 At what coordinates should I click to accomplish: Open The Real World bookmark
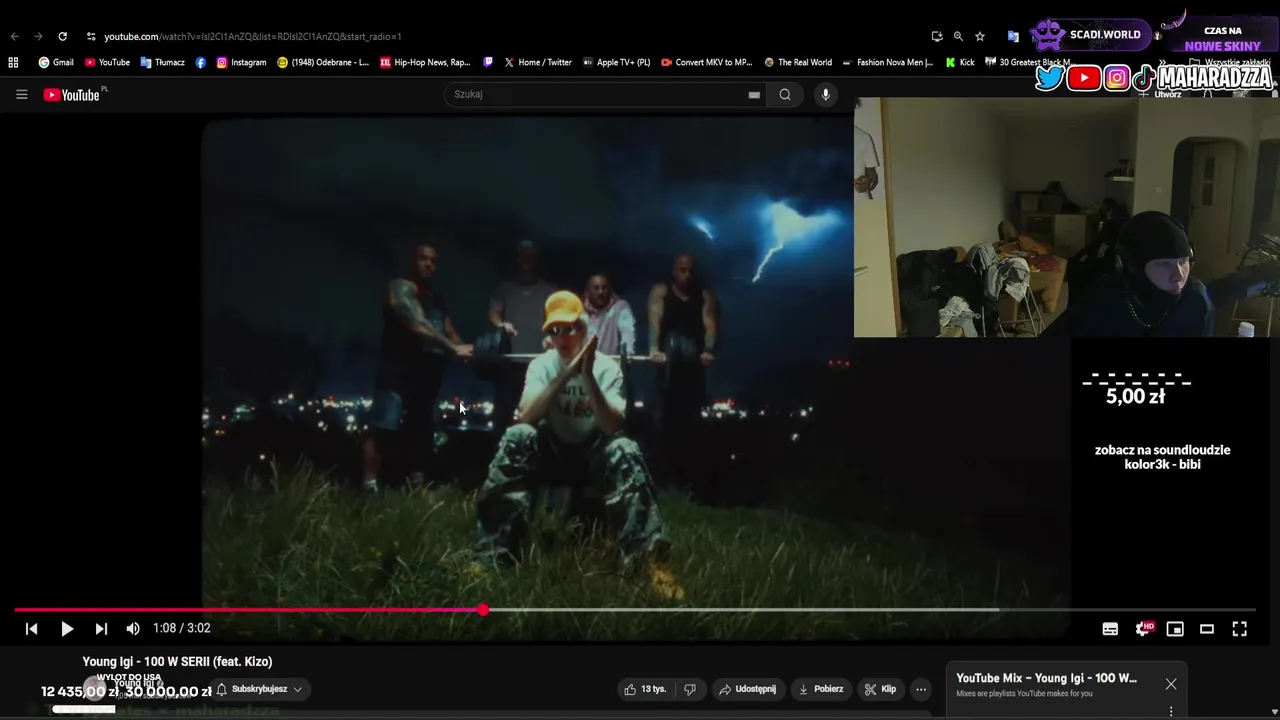tap(797, 62)
